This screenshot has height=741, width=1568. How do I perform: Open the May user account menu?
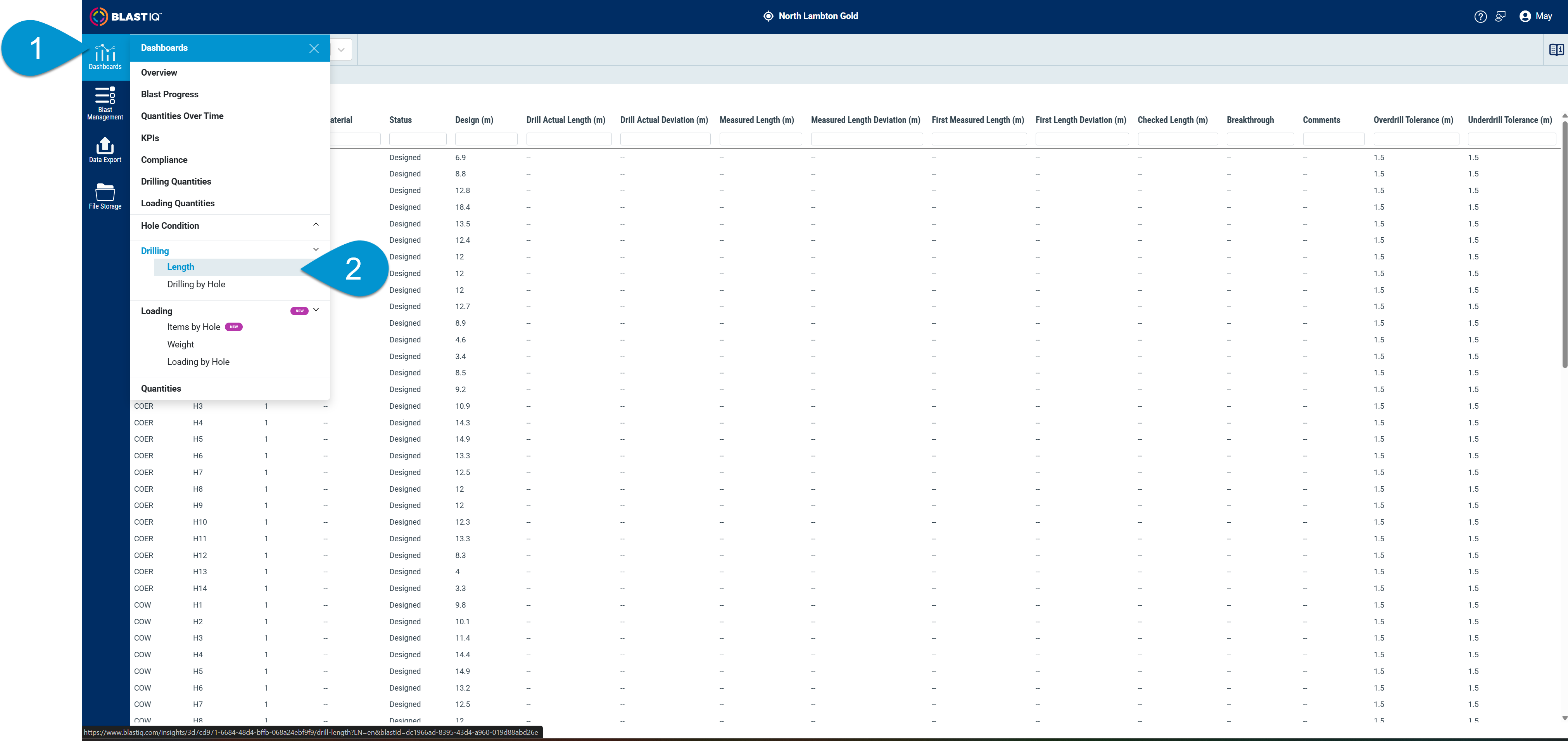pyautogui.click(x=1536, y=16)
